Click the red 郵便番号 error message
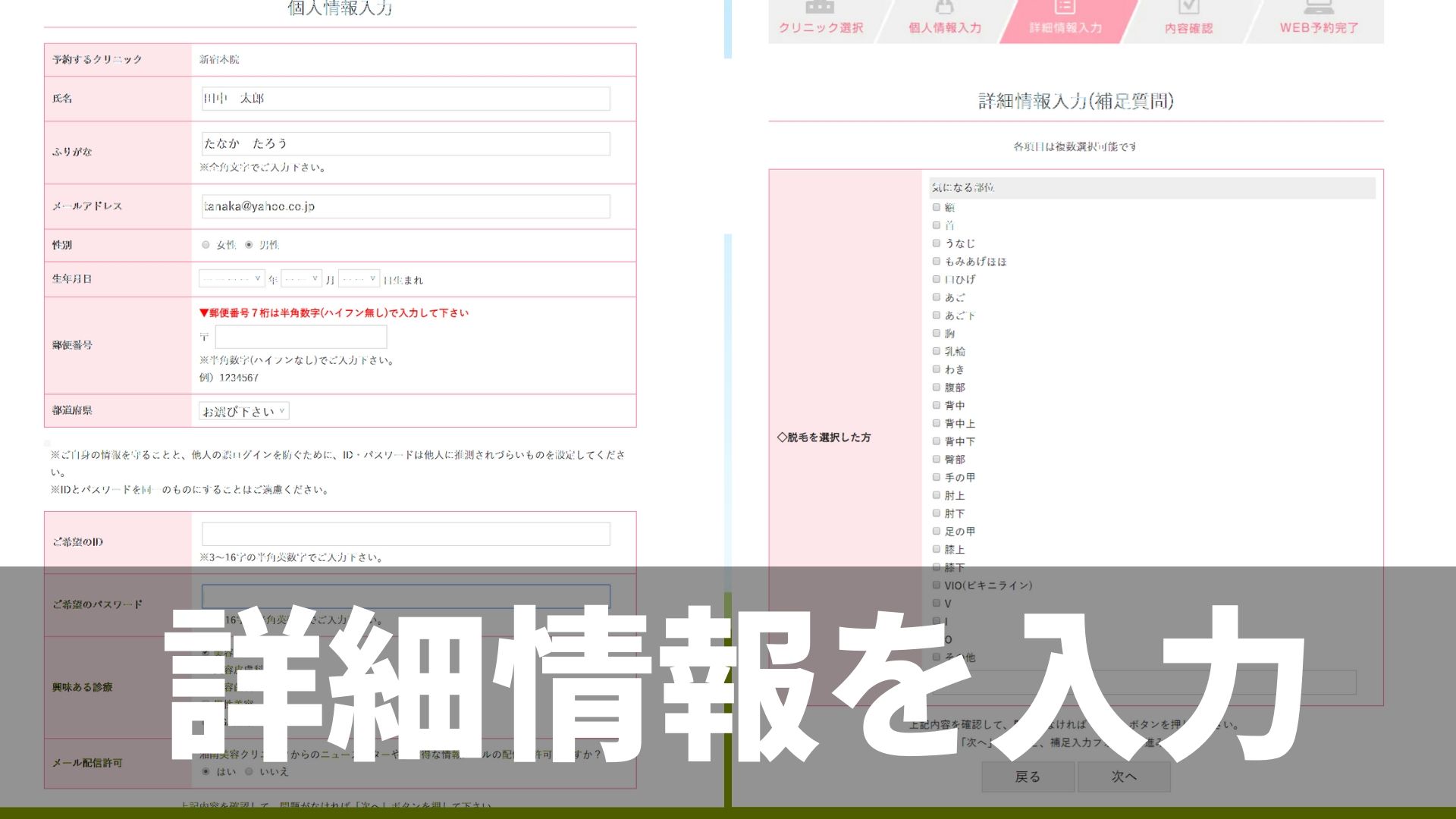 334,312
